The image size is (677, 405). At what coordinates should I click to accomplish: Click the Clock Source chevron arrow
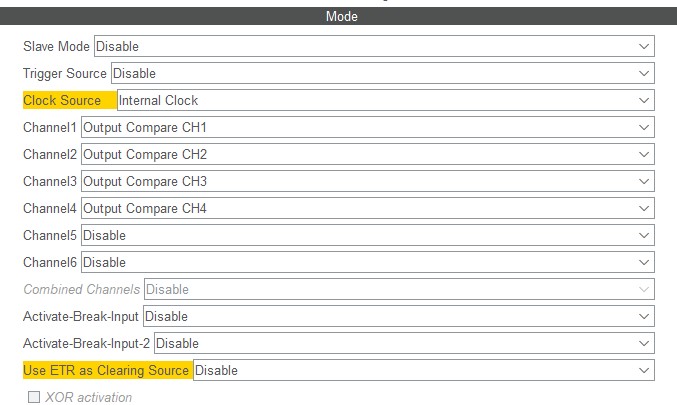(x=644, y=100)
